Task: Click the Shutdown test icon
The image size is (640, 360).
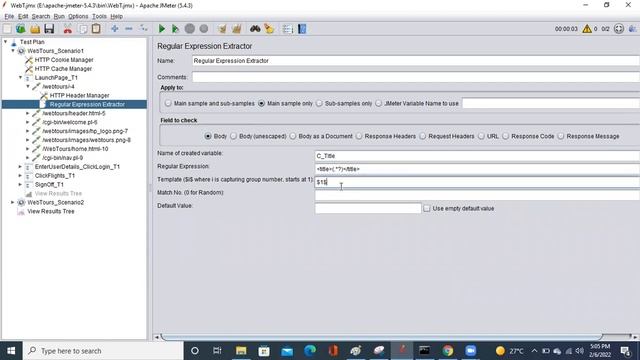Action: tap(204, 29)
